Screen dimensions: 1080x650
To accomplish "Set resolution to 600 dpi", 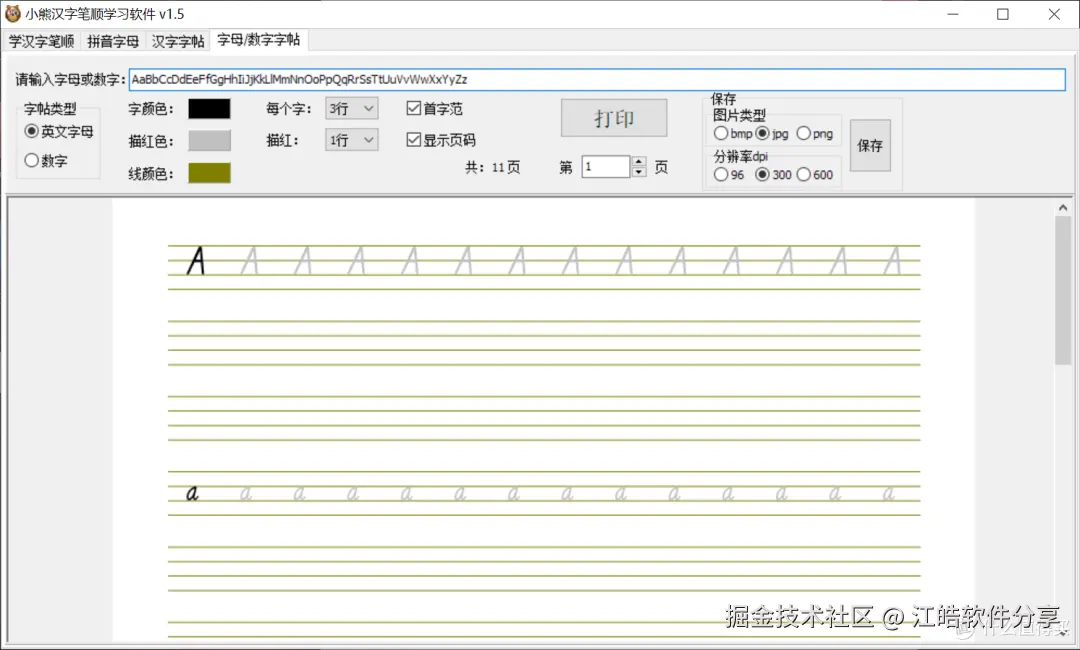I will 805,174.
